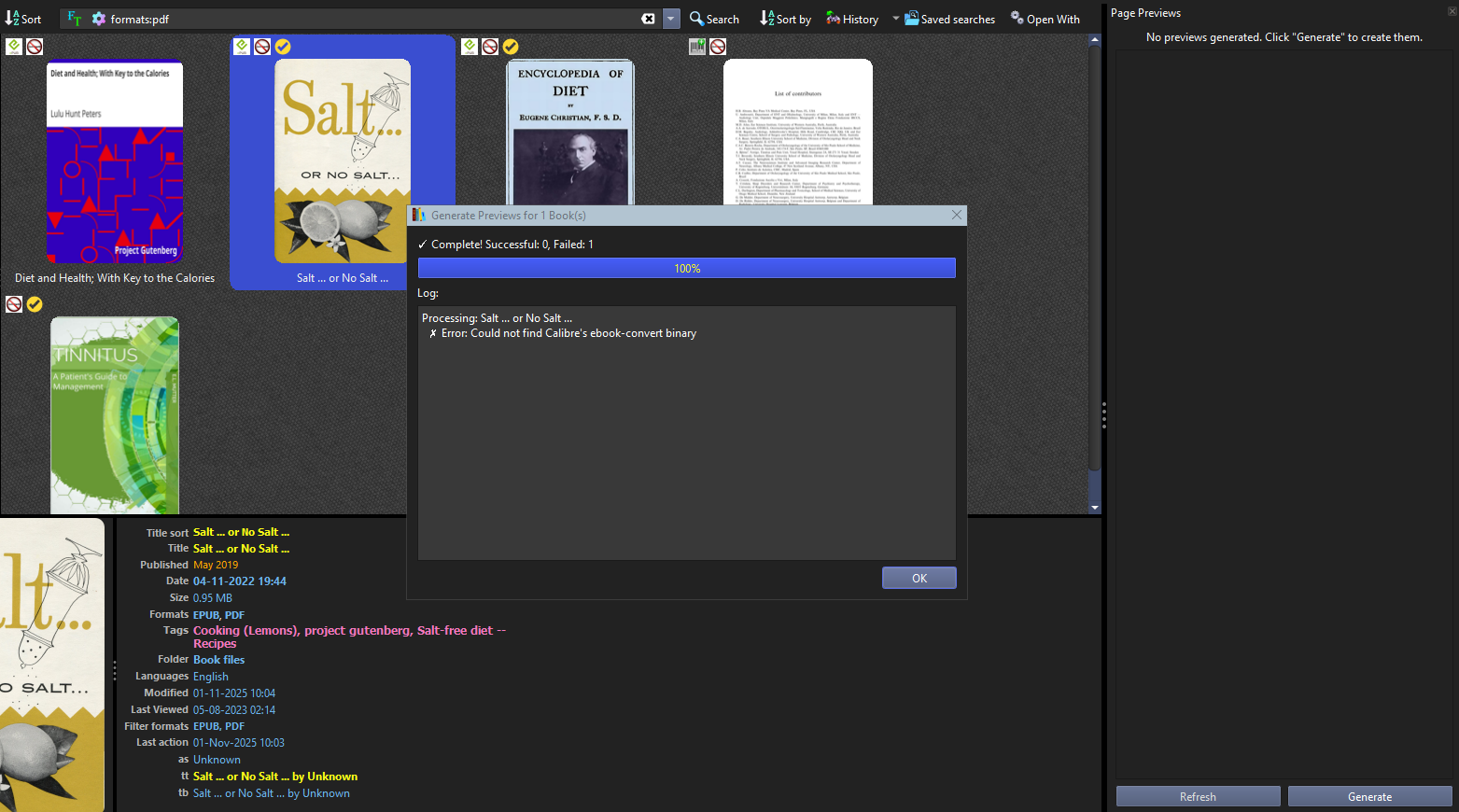
Task: Click EPUB emblem above Diet and Health book
Action: 14,47
